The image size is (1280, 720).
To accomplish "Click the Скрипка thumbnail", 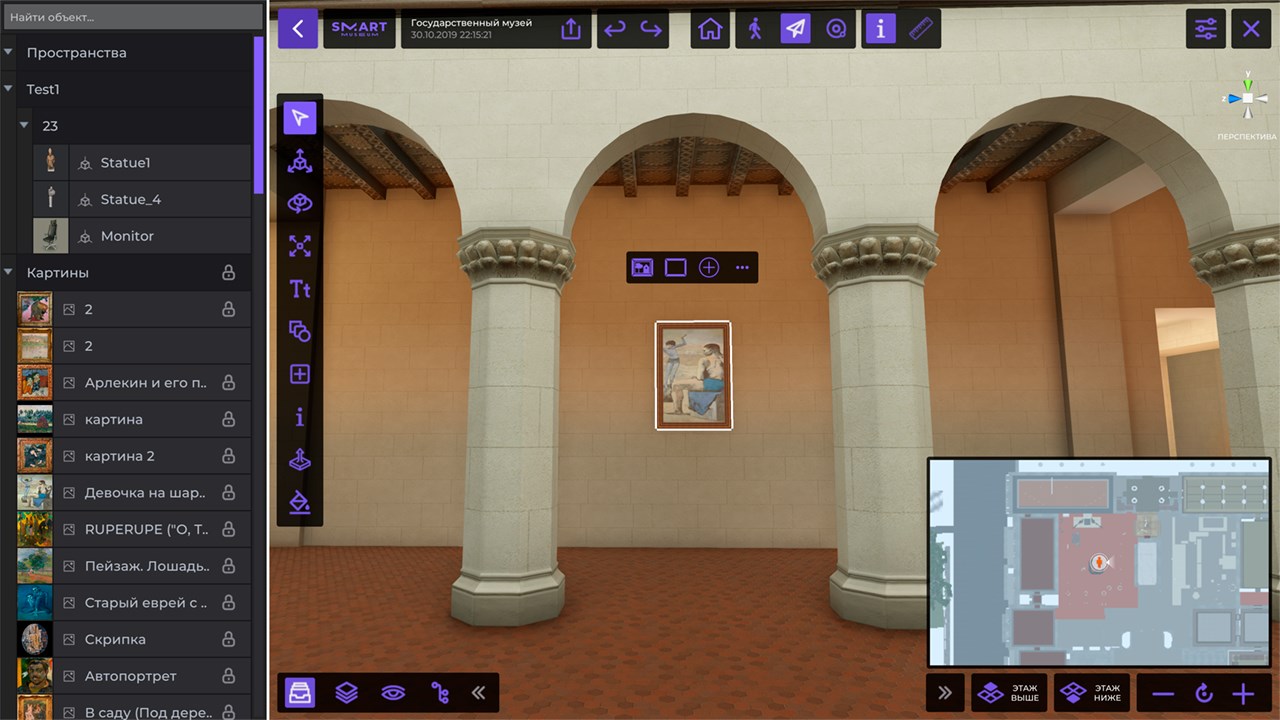I will [35, 639].
